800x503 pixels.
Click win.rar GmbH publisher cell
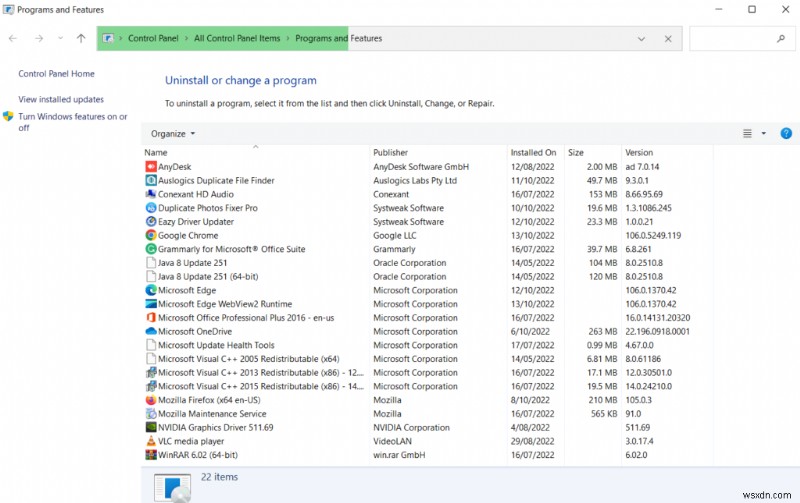coord(399,455)
